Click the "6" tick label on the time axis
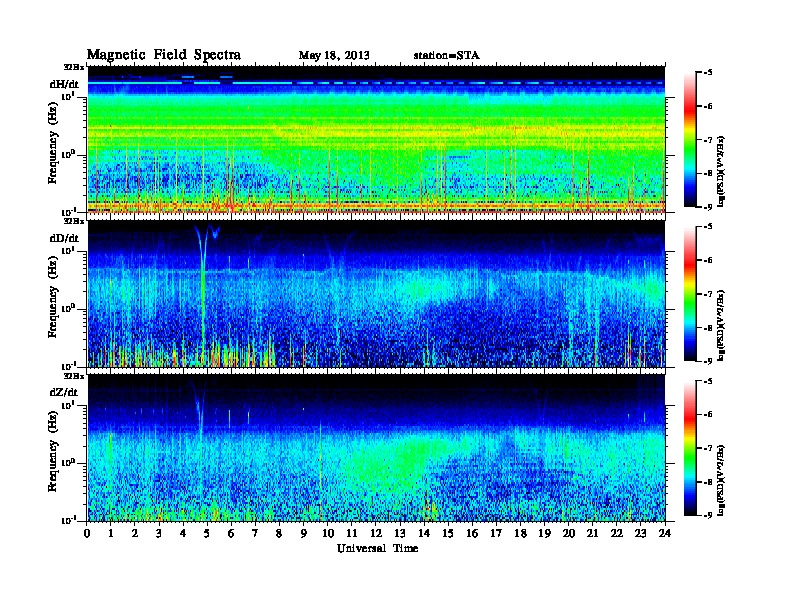This screenshot has width=792, height=612. [x=231, y=533]
